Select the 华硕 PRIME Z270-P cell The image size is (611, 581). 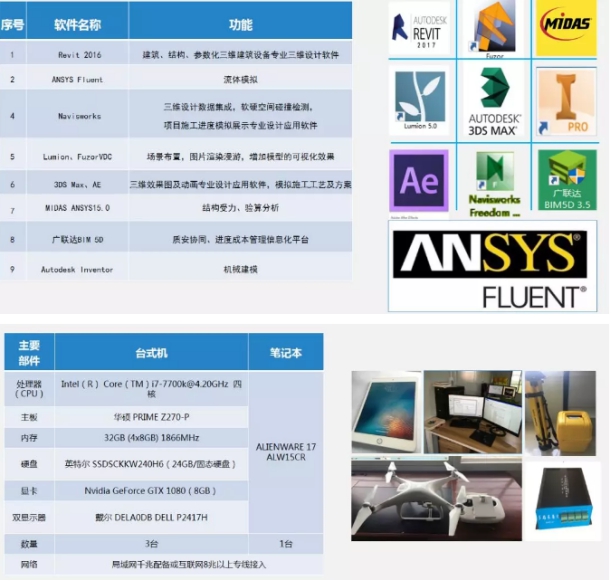point(151,417)
